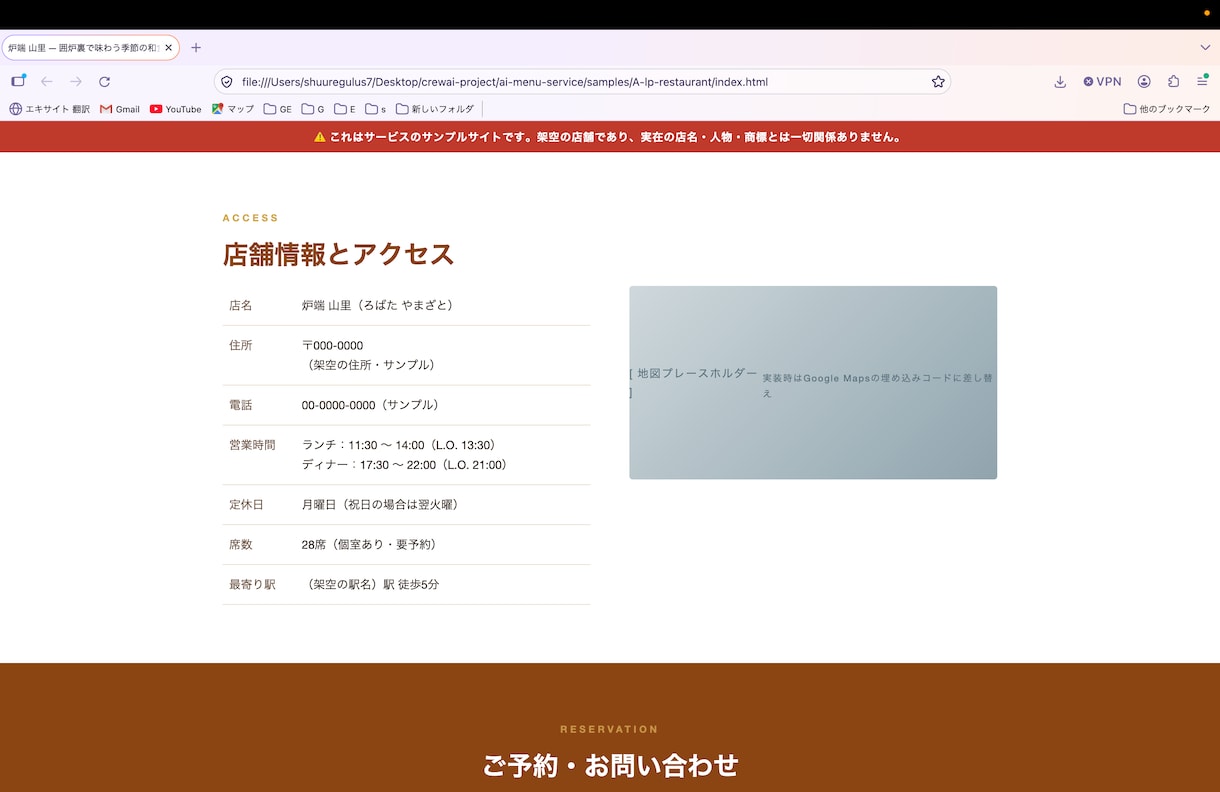Open the YouTube bookmark
The height and width of the screenshot is (792, 1220).
[175, 109]
